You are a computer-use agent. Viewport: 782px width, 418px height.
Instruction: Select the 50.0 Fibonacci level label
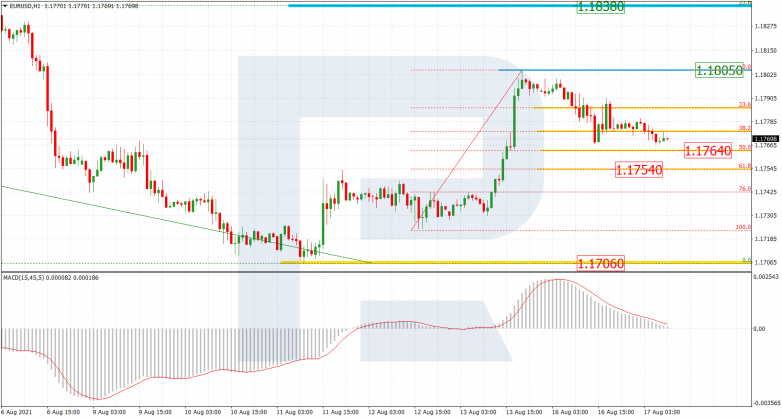click(x=745, y=147)
